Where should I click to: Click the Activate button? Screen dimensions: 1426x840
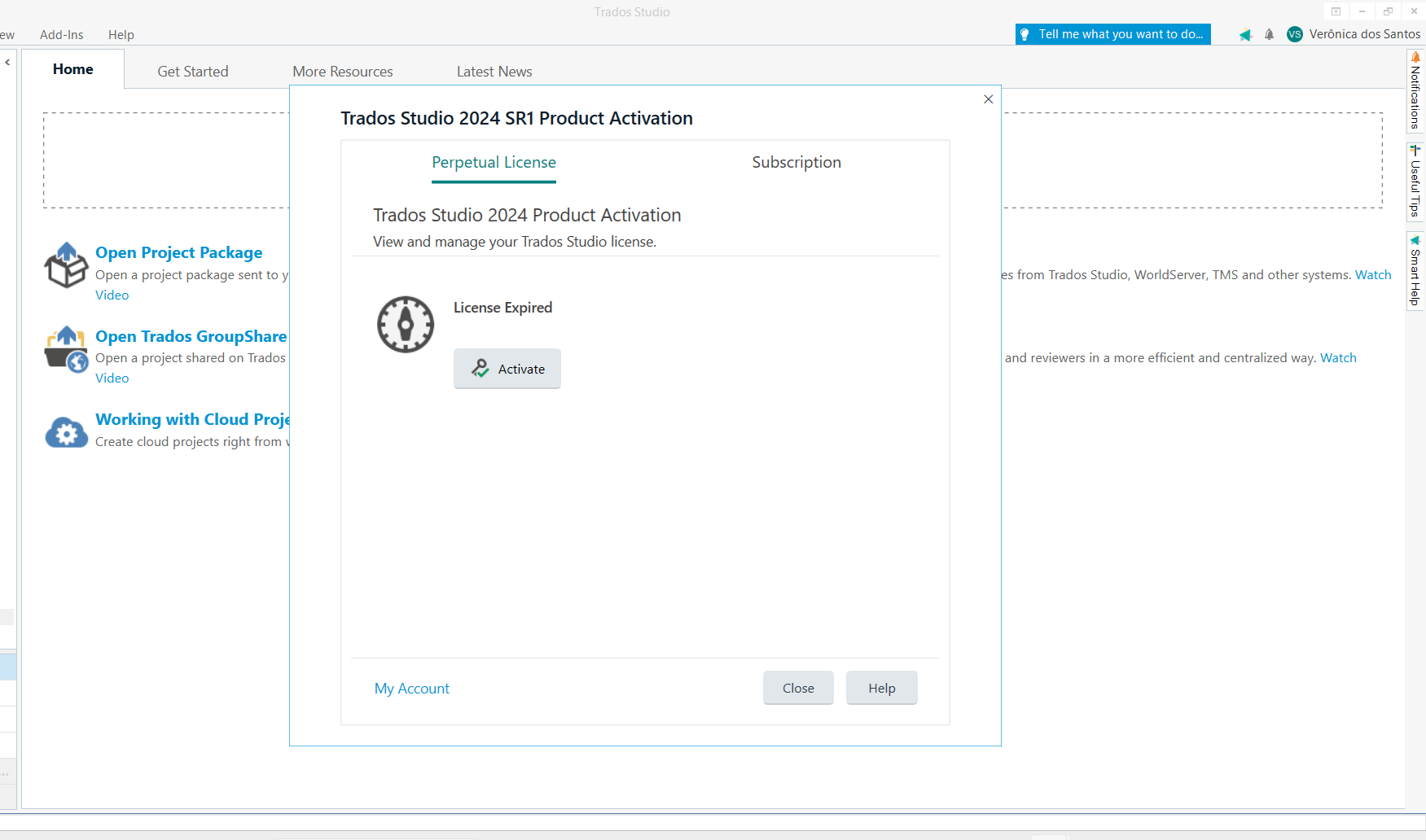coord(507,368)
